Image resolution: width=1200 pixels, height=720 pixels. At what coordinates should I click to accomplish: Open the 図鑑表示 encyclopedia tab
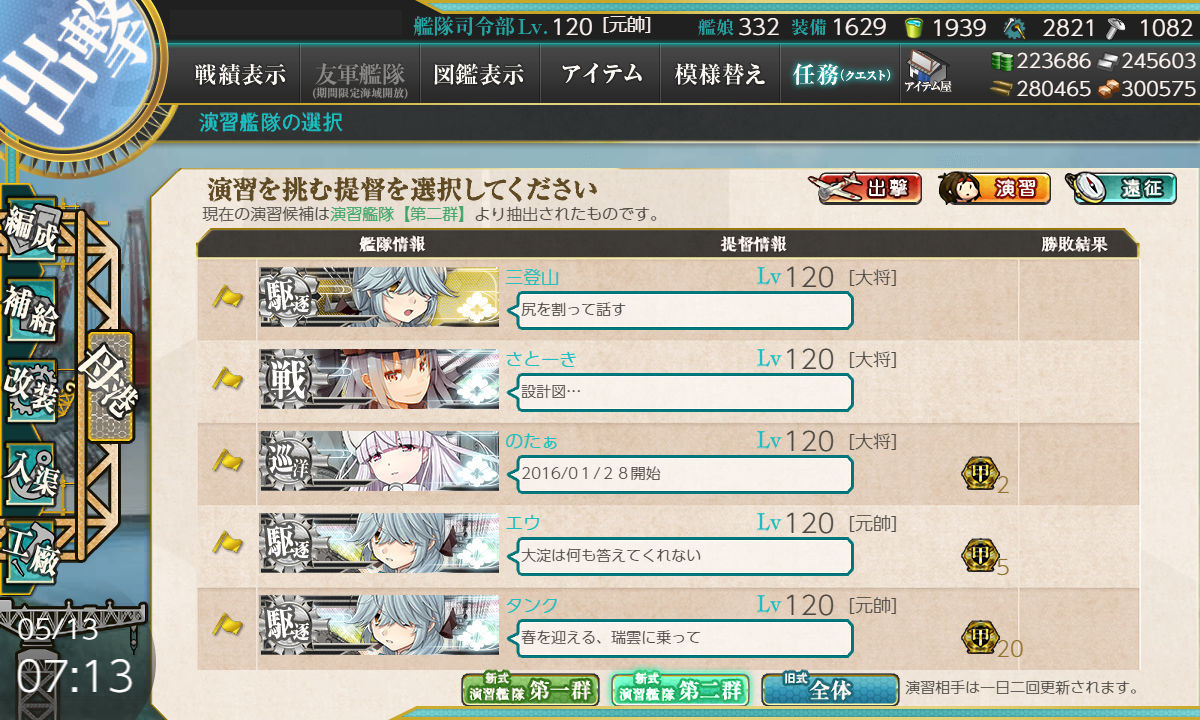[479, 74]
